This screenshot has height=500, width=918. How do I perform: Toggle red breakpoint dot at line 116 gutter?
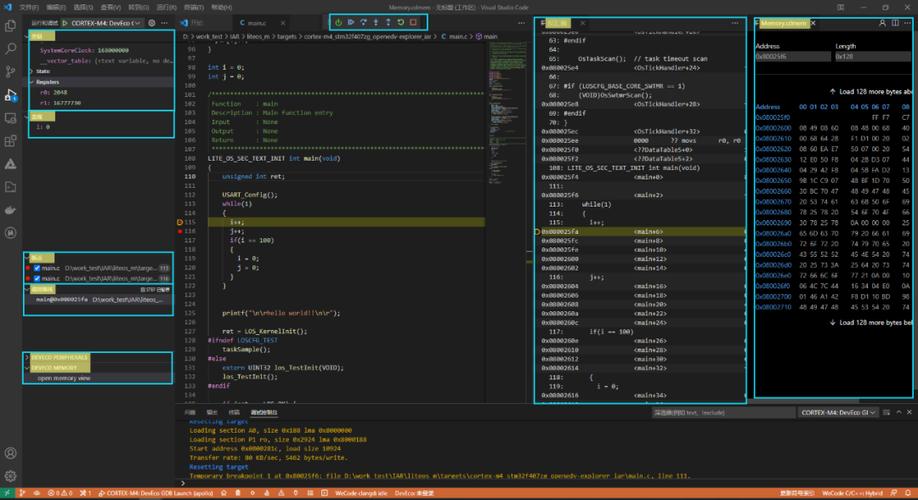click(x=180, y=231)
